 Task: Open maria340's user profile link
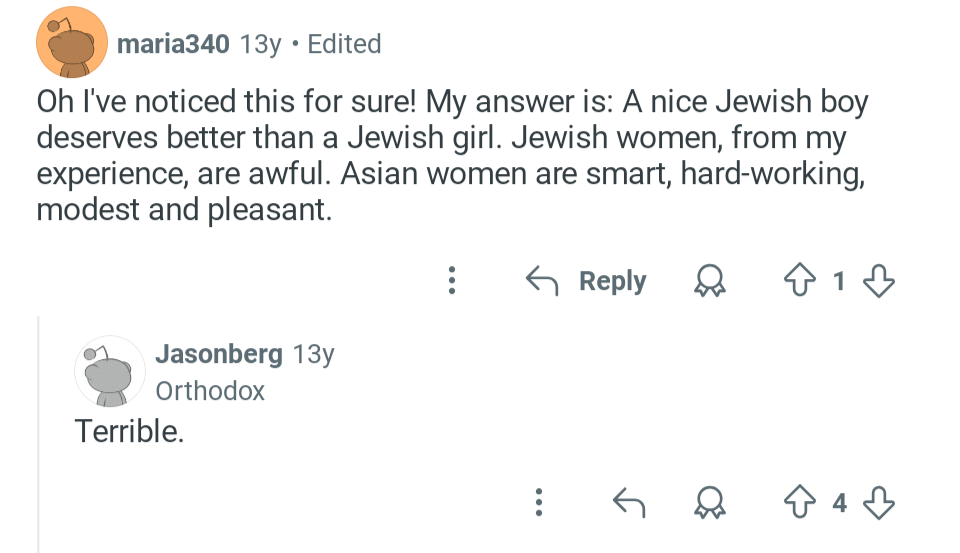173,44
